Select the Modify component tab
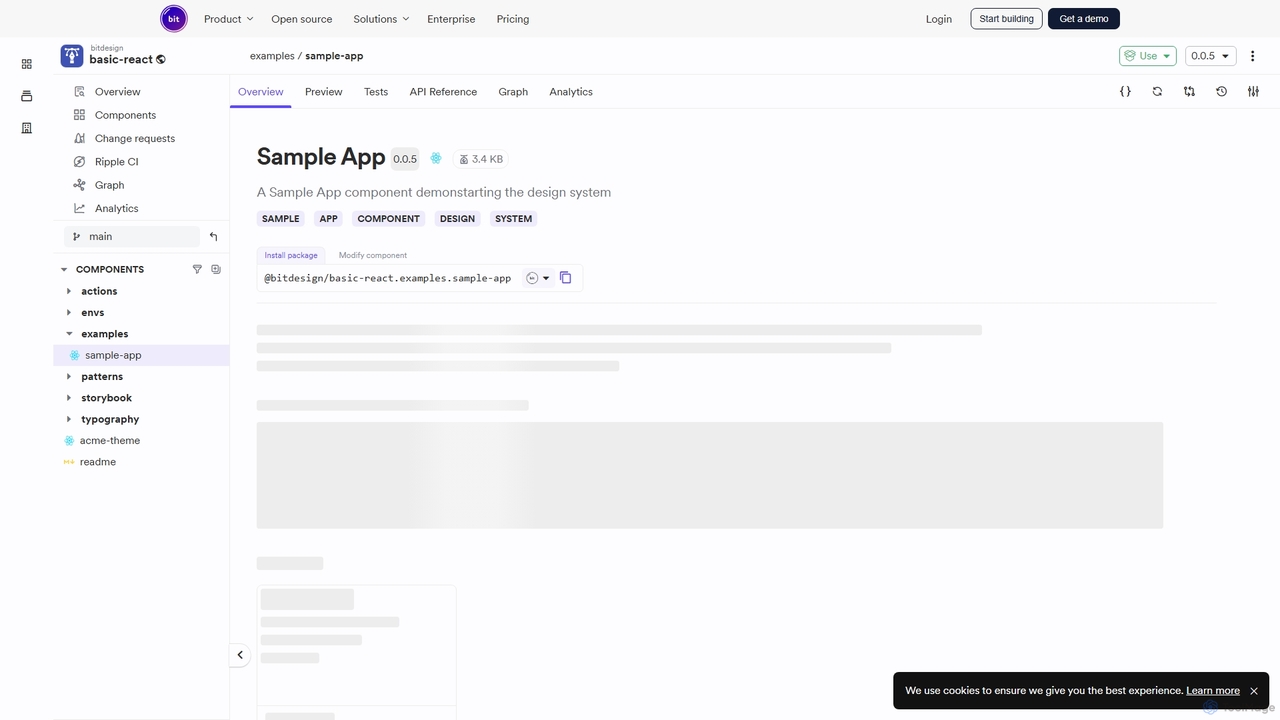The width and height of the screenshot is (1280, 720). (x=373, y=255)
